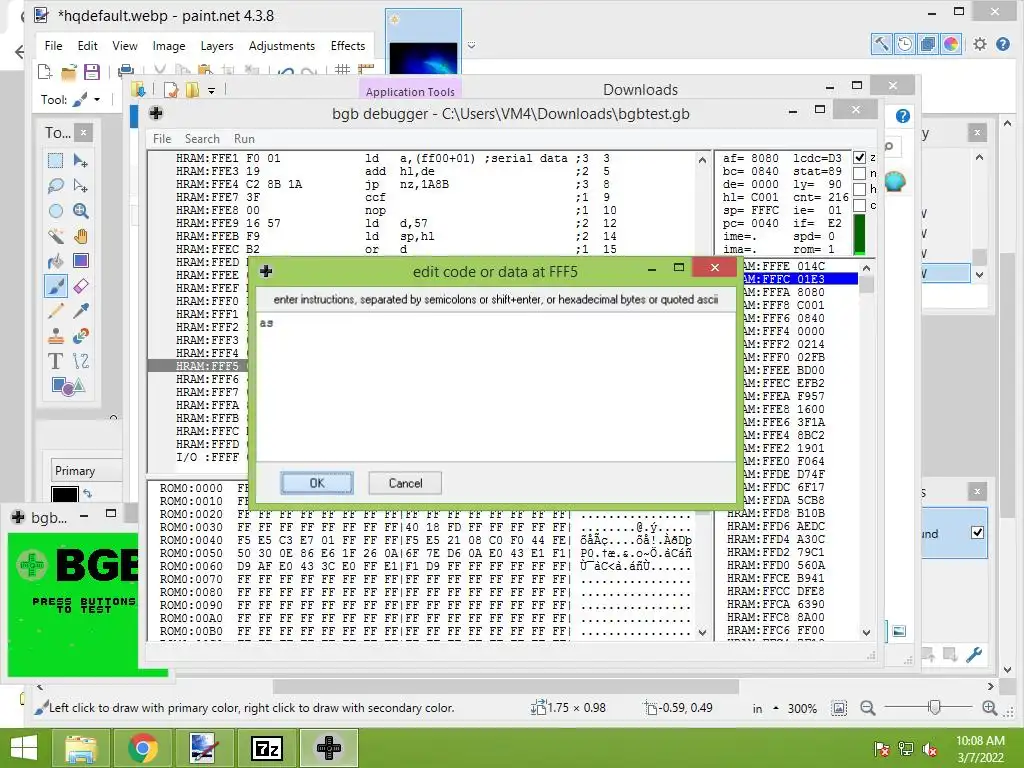Open the bgb debugger Search menu
This screenshot has width=1024, height=768.
click(x=202, y=138)
